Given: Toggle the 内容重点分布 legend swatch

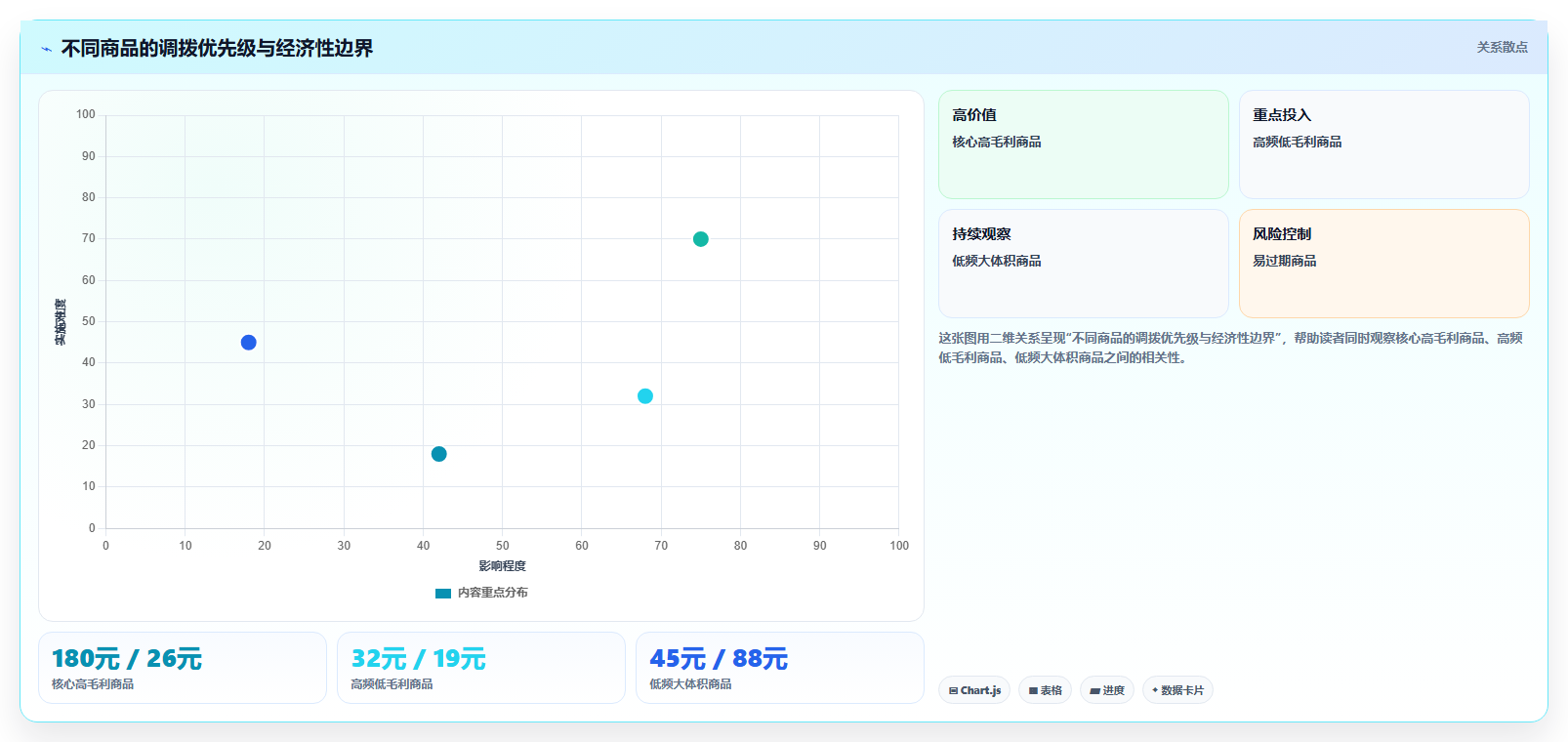Looking at the screenshot, I should tap(443, 594).
